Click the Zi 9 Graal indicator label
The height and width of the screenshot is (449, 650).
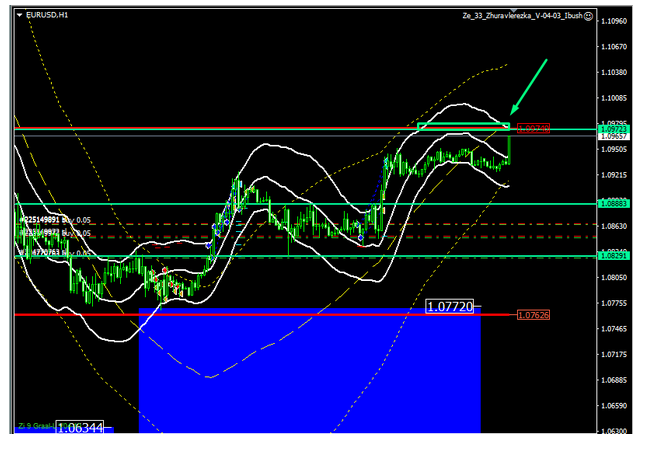point(34,427)
